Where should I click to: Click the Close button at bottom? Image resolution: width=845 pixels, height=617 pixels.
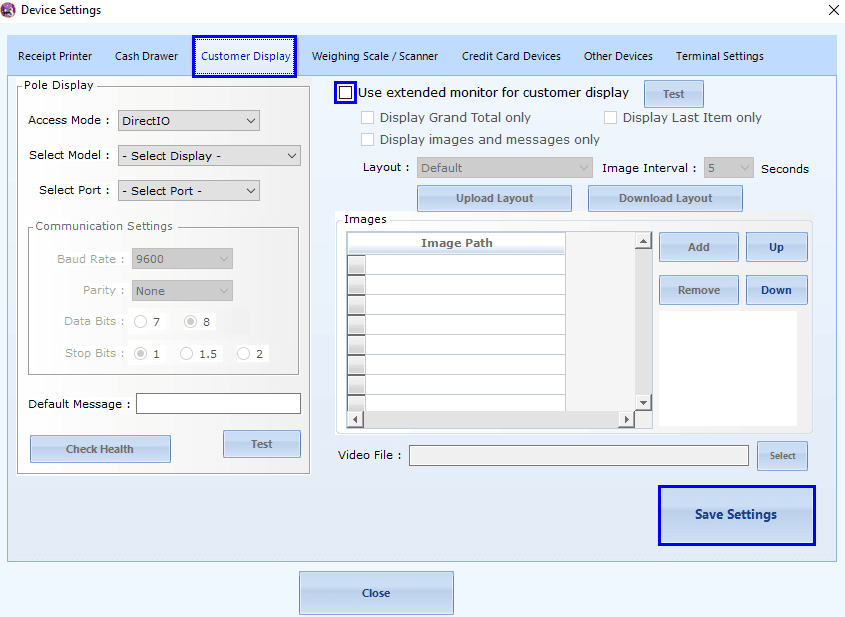(x=376, y=593)
